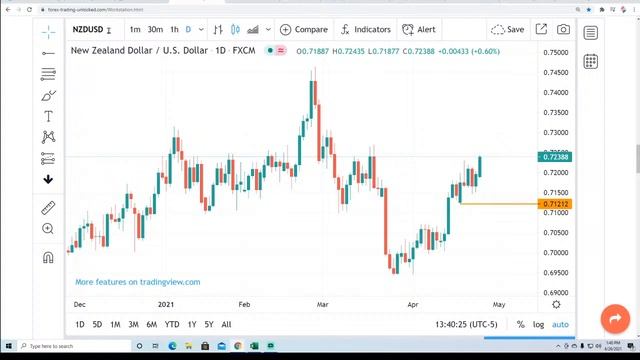Open the Indicators menu
This screenshot has width=640, height=360.
[x=366, y=29]
